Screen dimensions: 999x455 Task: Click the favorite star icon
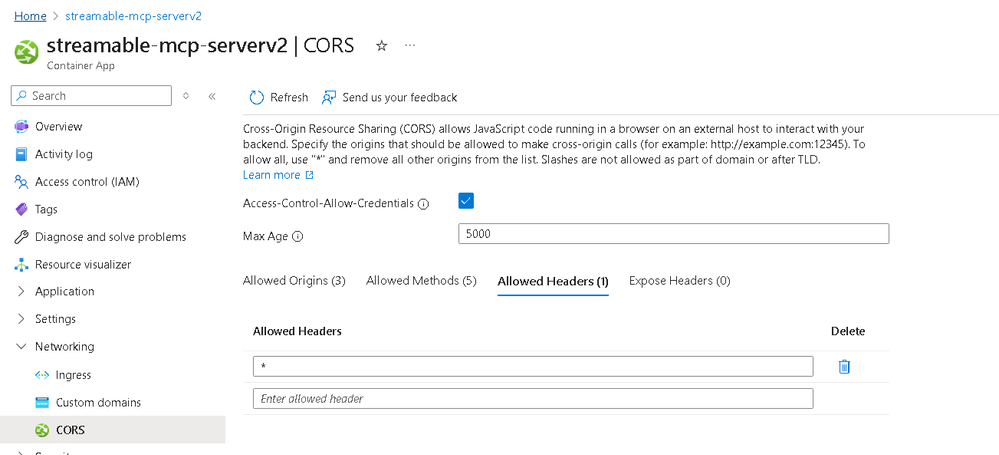381,46
